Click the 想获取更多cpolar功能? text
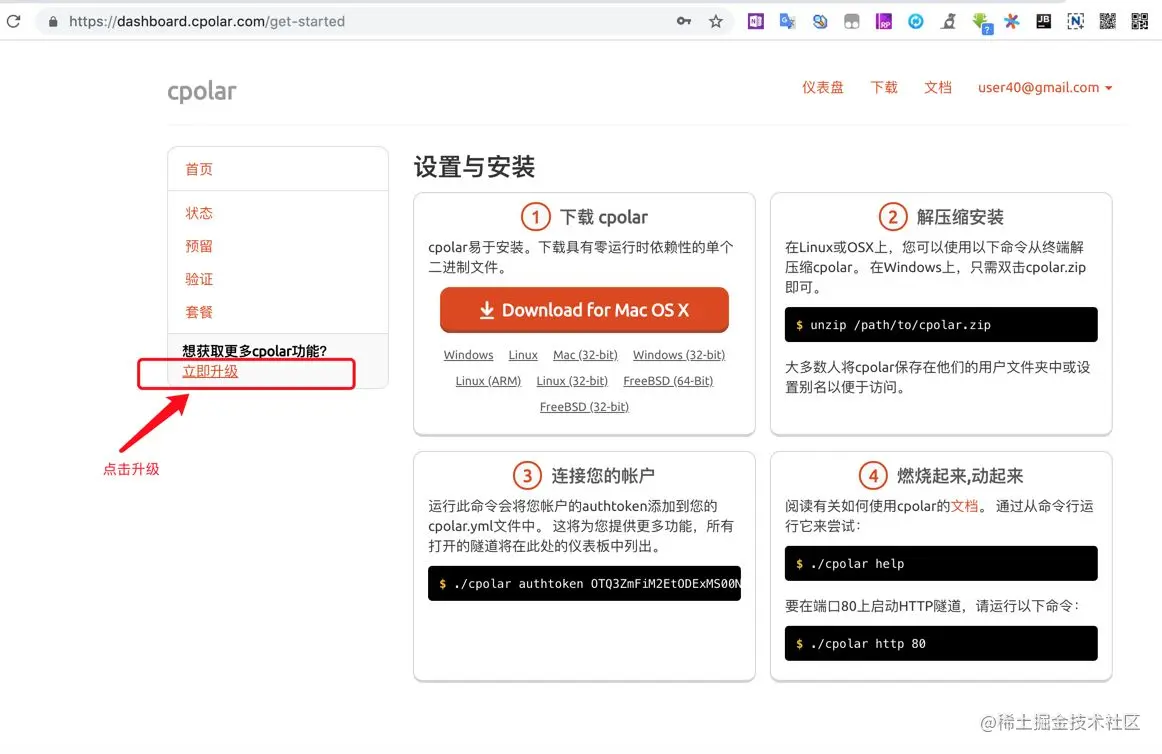The width and height of the screenshot is (1162, 754). pyautogui.click(x=254, y=351)
